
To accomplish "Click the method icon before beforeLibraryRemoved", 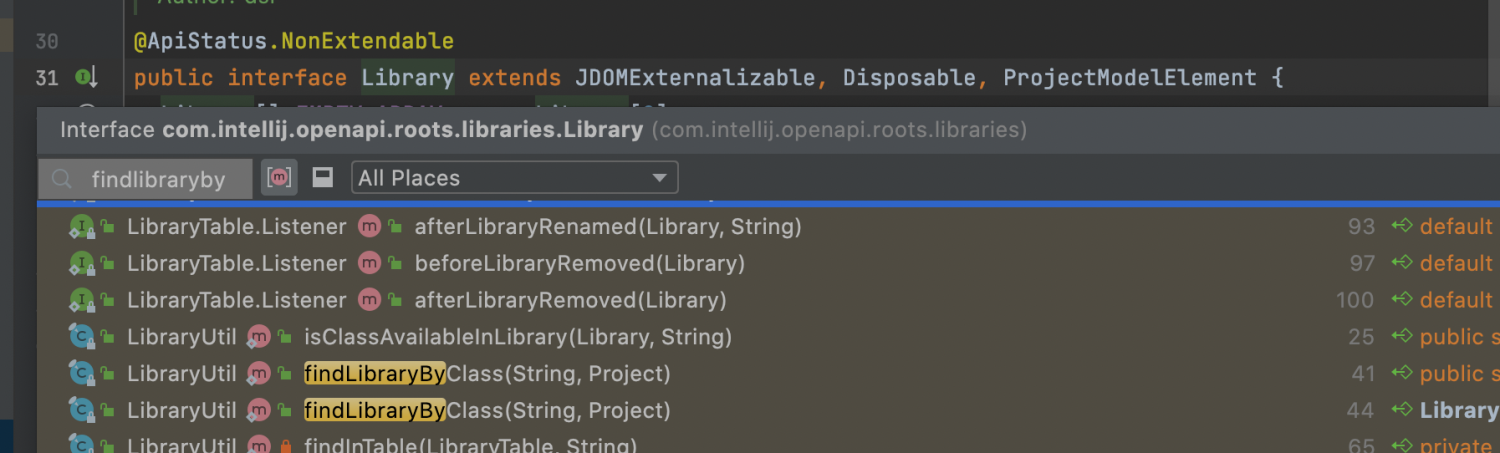I will tap(369, 264).
